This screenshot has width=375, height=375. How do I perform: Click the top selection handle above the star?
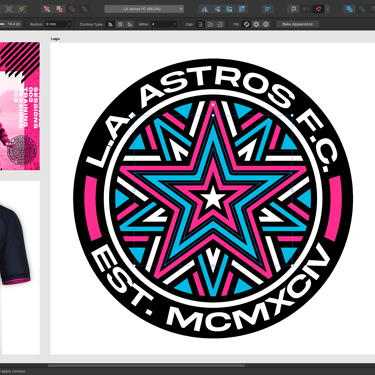point(213,104)
